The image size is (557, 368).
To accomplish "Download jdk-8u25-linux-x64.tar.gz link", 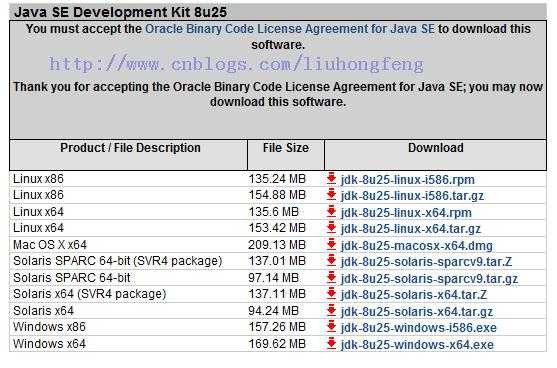I will [411, 229].
